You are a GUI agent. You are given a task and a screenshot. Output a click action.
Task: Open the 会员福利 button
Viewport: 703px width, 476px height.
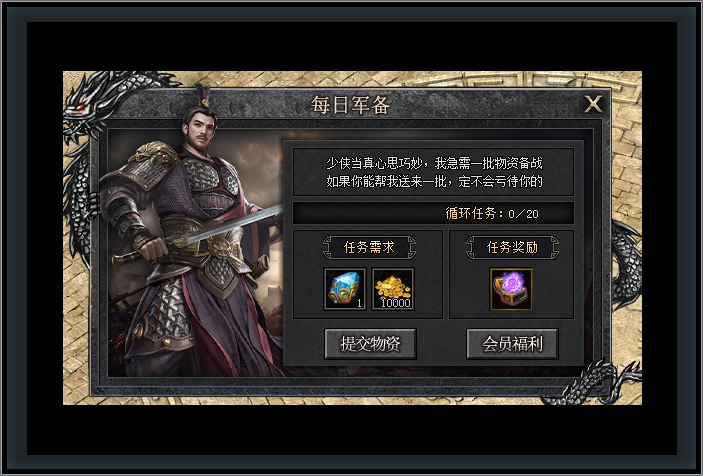tap(512, 344)
